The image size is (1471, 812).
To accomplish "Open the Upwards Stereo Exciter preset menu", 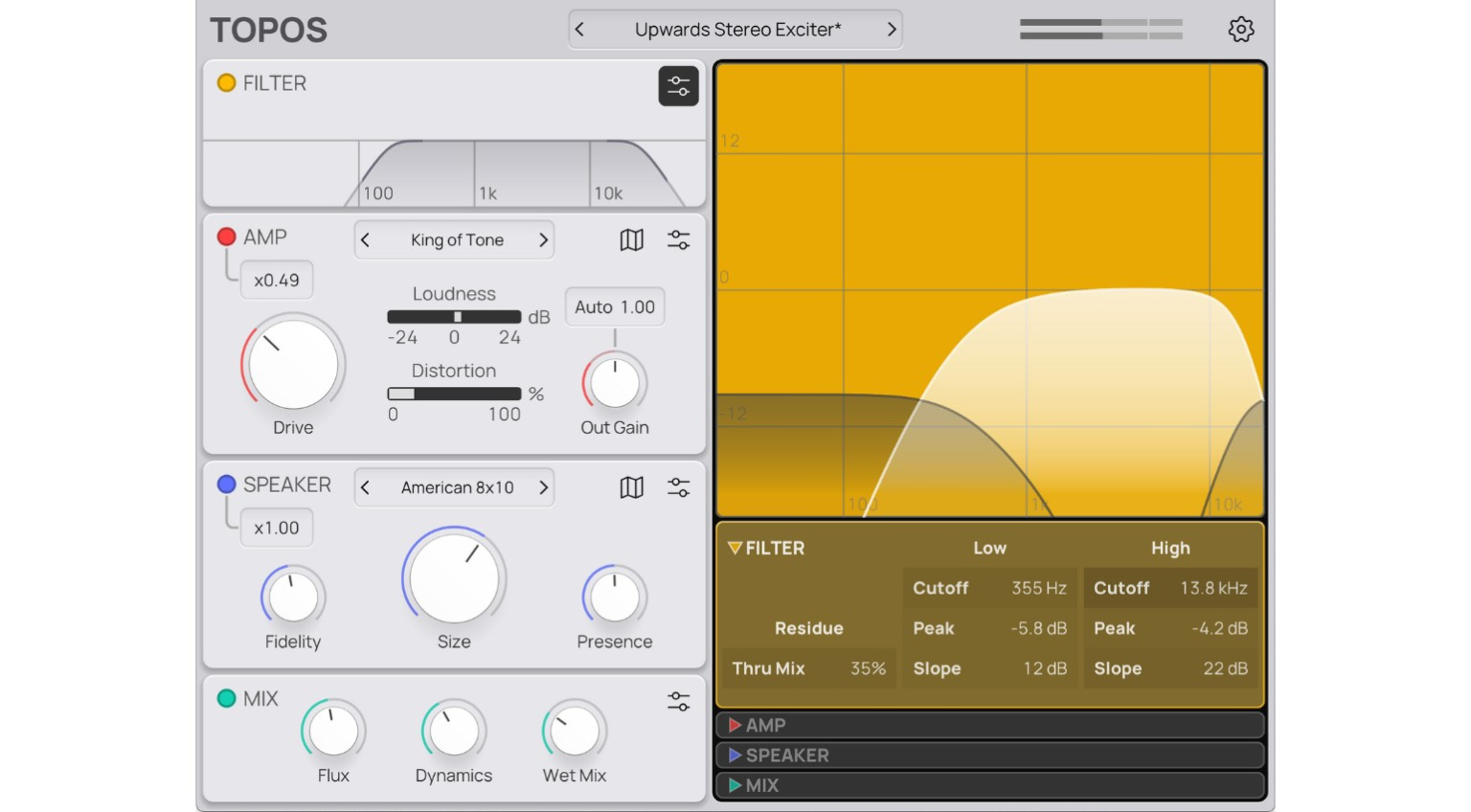I will click(736, 30).
